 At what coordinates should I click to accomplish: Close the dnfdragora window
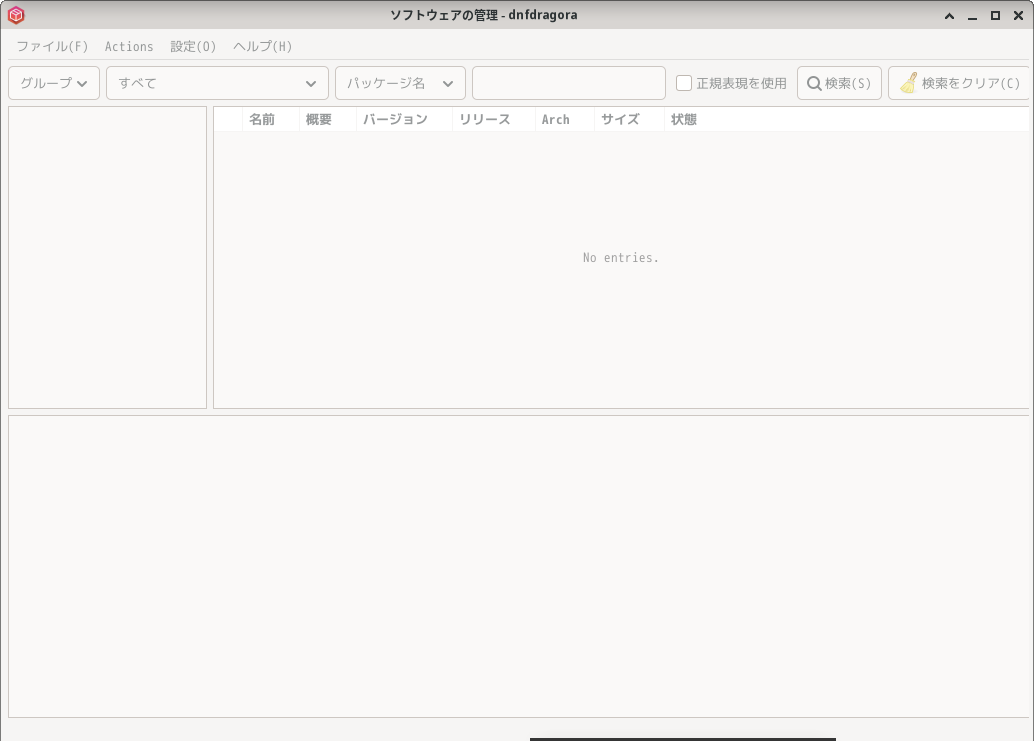pyautogui.click(x=1018, y=15)
